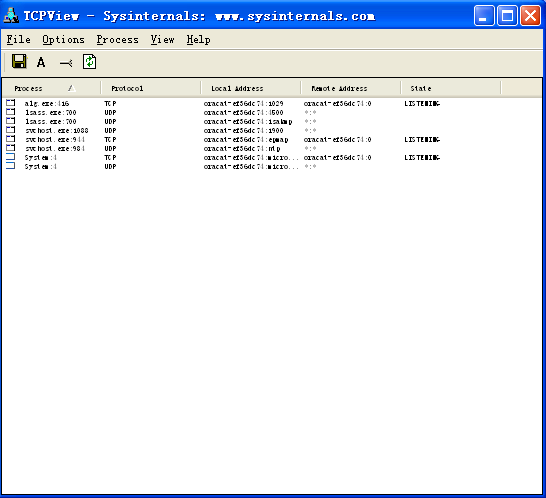Click the local address ending in :isakmp
This screenshot has width=546, height=498.
click(x=248, y=122)
